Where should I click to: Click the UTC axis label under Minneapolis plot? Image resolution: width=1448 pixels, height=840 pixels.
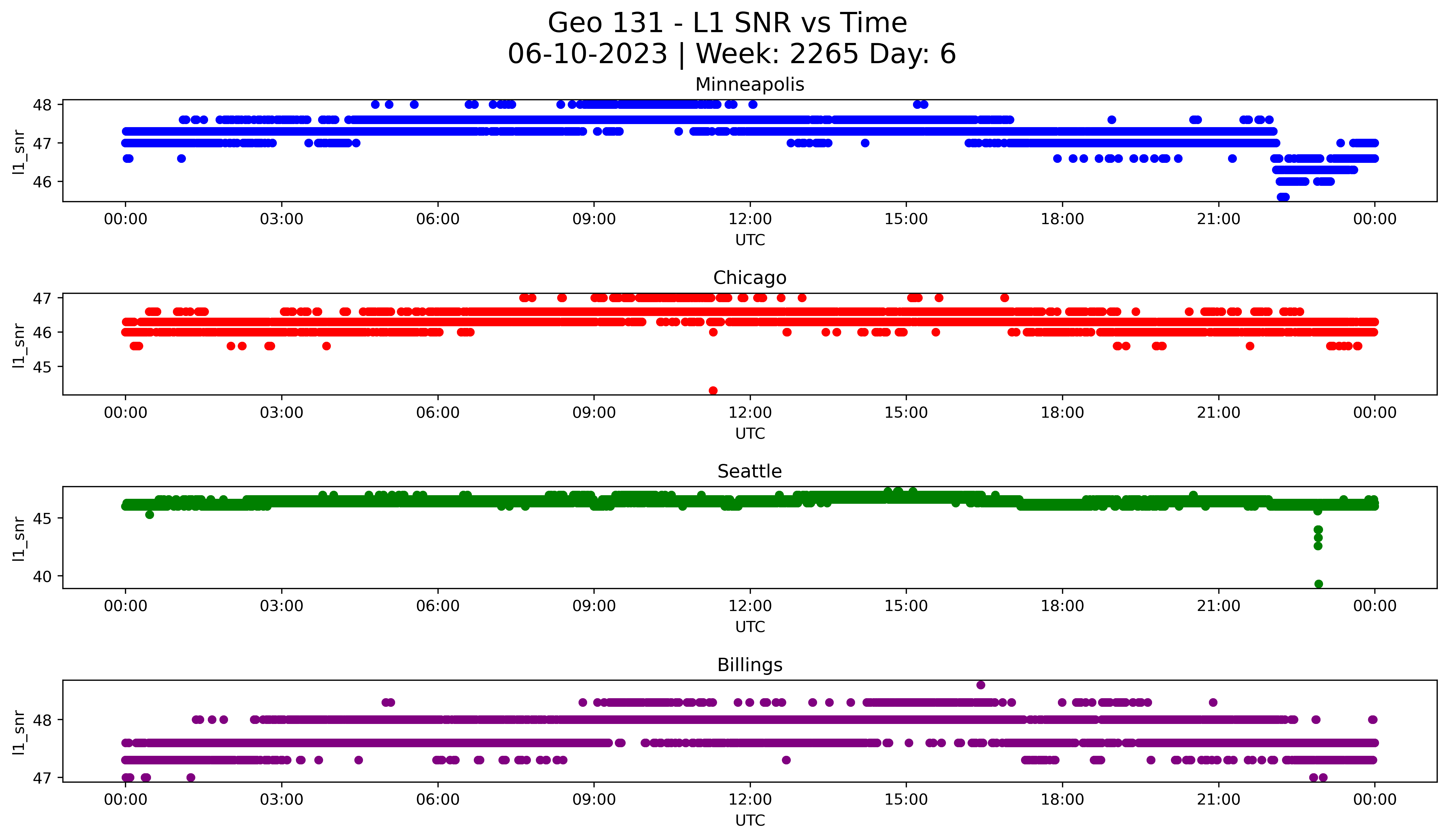[x=750, y=240]
